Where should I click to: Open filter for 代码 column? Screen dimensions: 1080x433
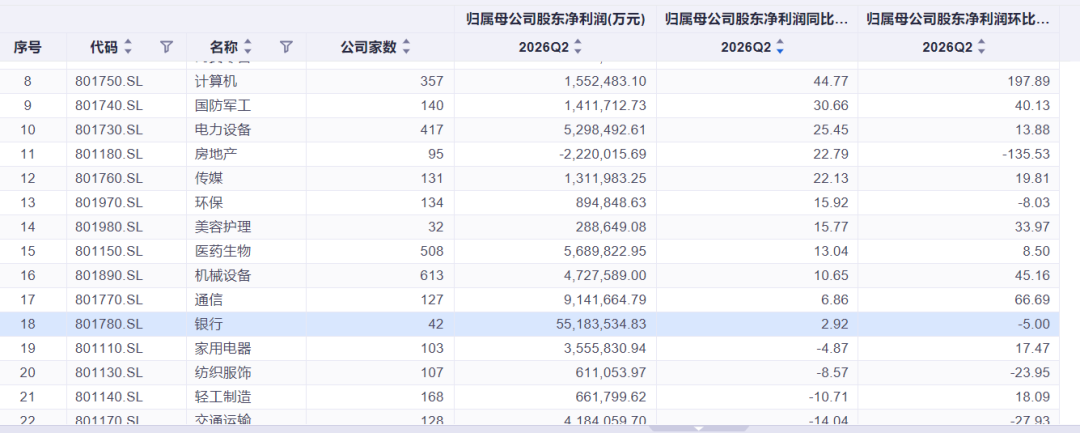167,47
